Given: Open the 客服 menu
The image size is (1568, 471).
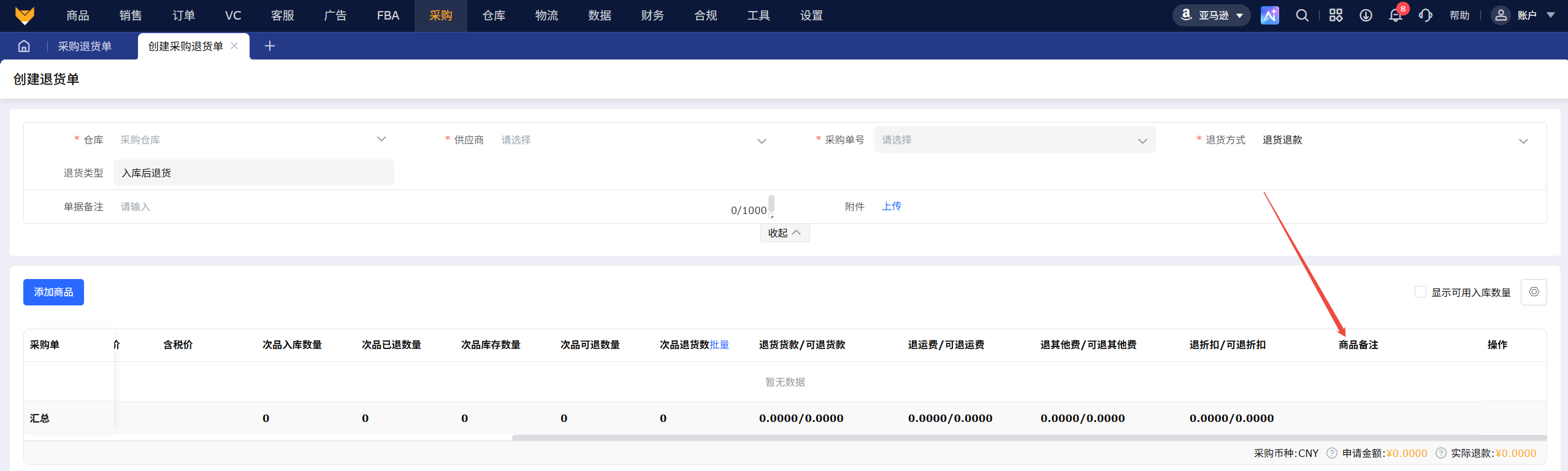Looking at the screenshot, I should point(283,15).
